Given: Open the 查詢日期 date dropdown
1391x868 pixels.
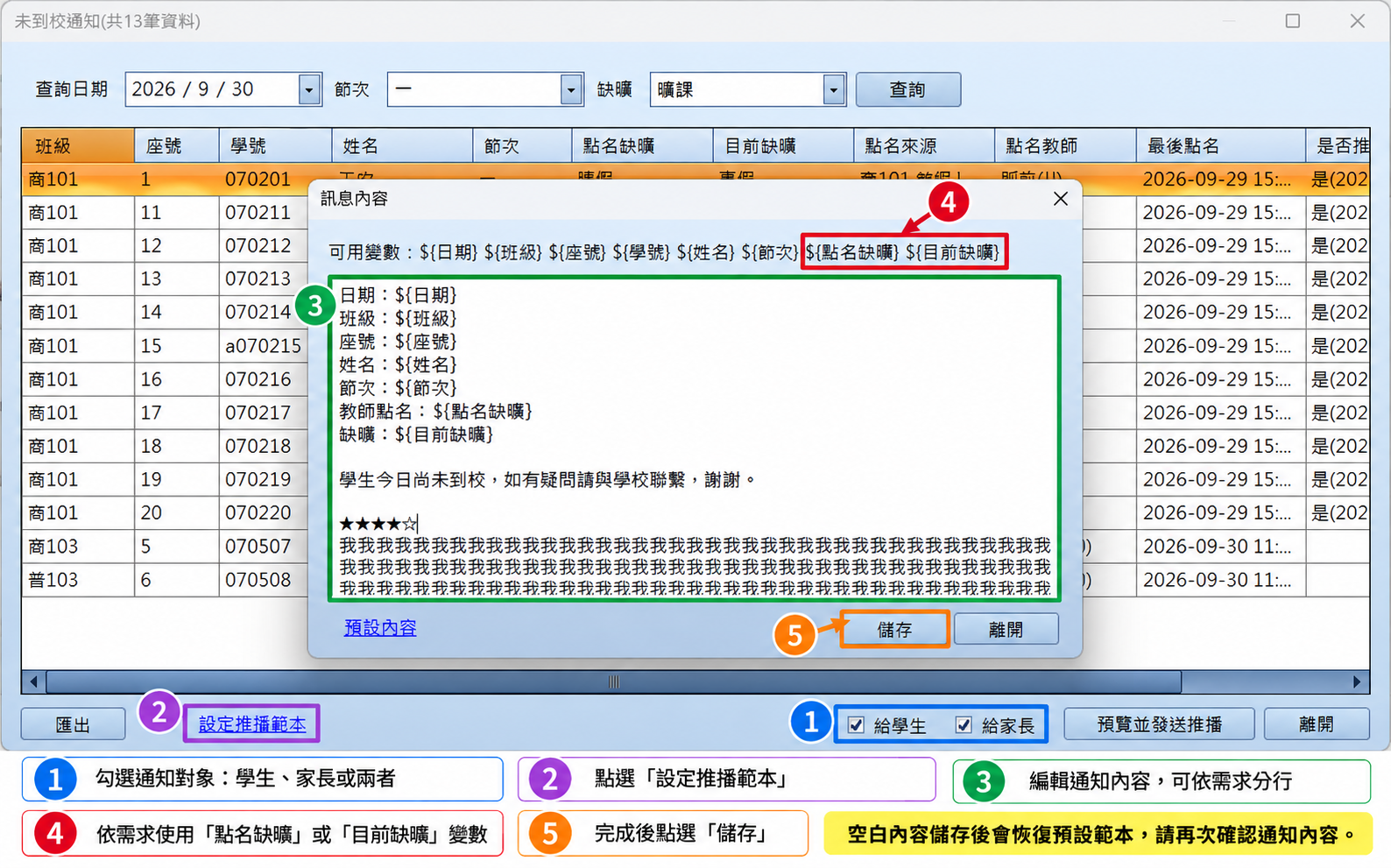Looking at the screenshot, I should [309, 89].
